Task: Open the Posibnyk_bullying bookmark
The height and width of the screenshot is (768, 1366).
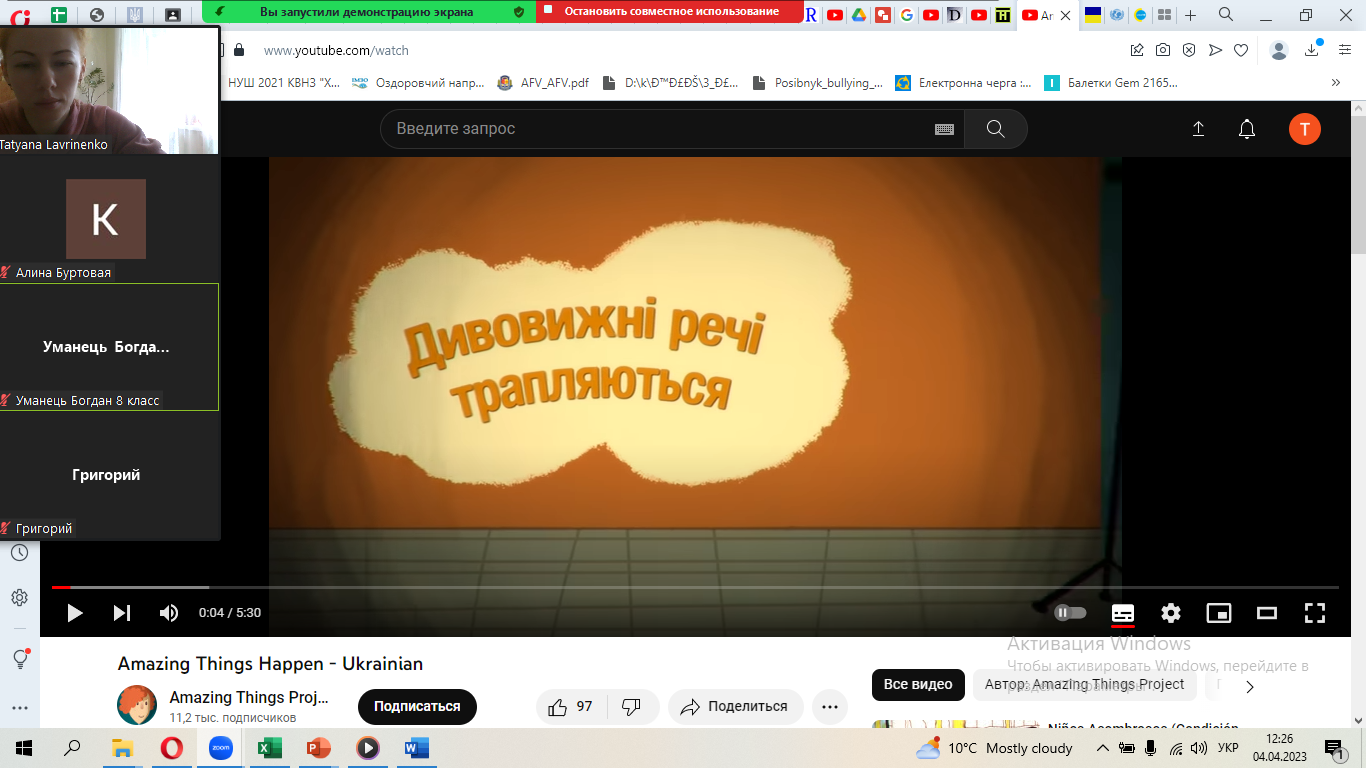Action: click(x=818, y=83)
